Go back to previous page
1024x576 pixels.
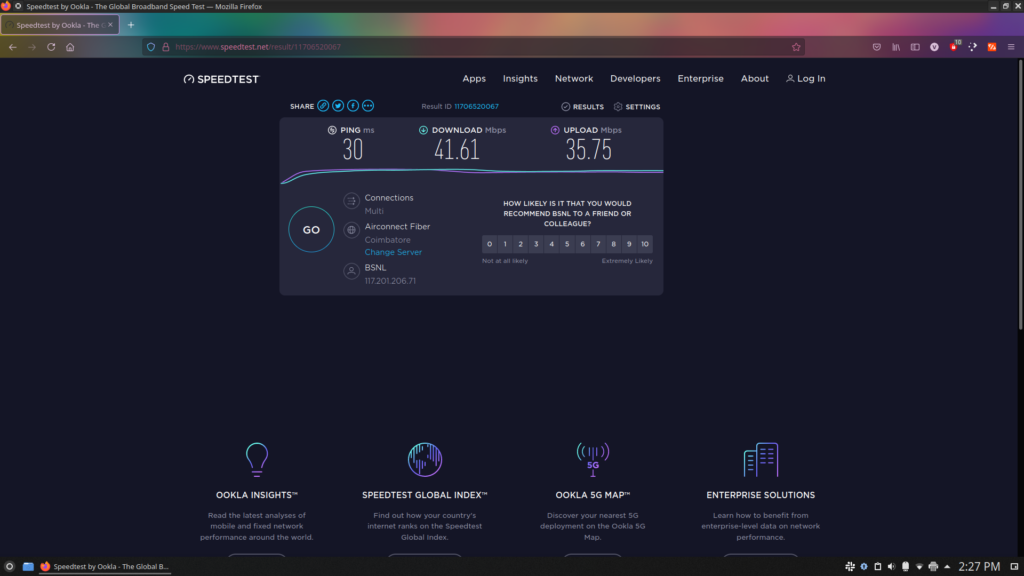pos(12,47)
